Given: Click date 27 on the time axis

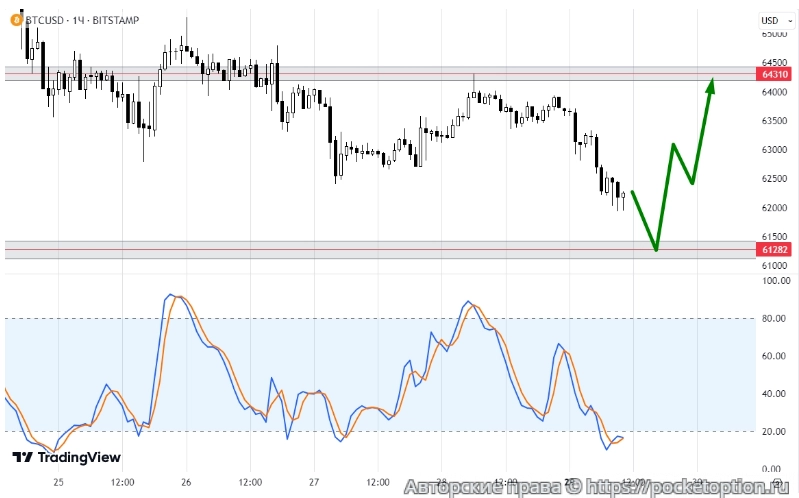Looking at the screenshot, I should point(313,482).
